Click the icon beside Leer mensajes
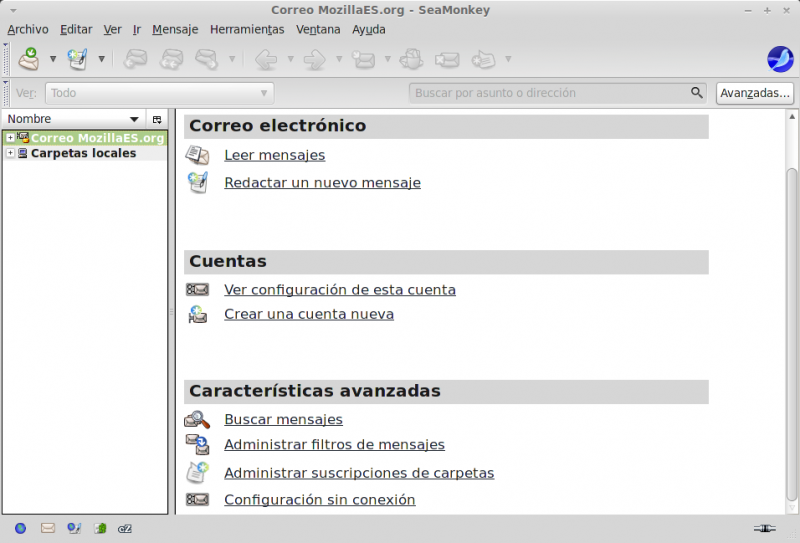Image resolution: width=800 pixels, height=543 pixels. [x=197, y=155]
